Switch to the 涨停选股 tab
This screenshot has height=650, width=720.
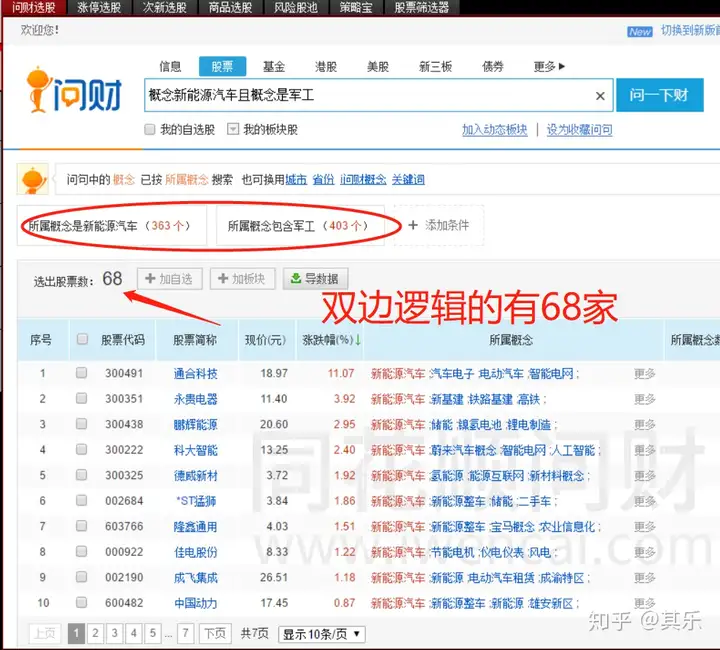coord(99,7)
